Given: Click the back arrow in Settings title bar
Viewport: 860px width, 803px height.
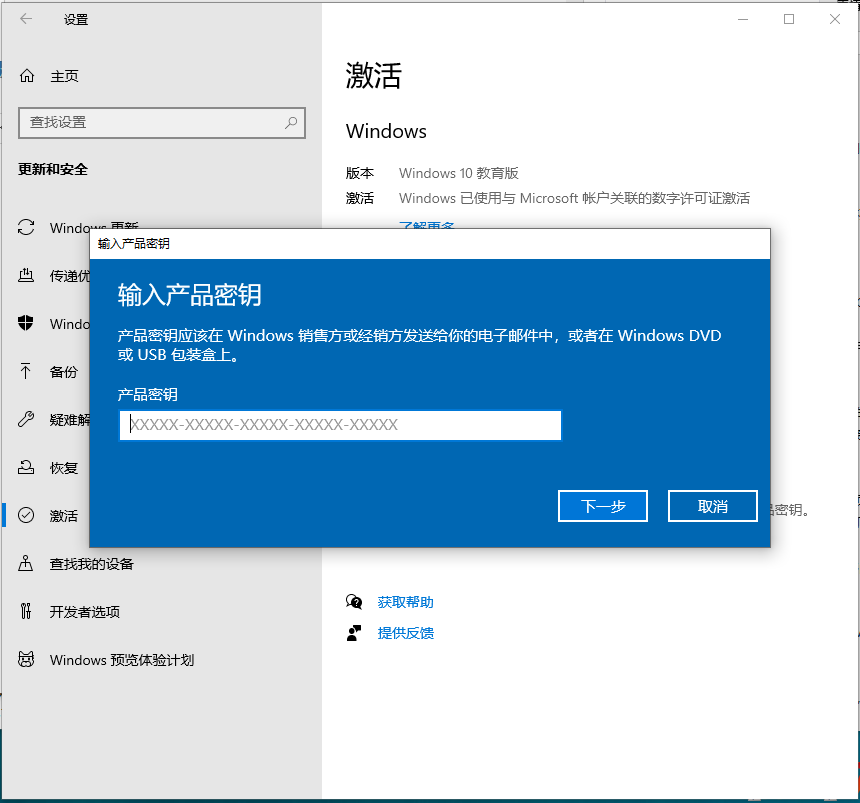Looking at the screenshot, I should [x=26, y=19].
